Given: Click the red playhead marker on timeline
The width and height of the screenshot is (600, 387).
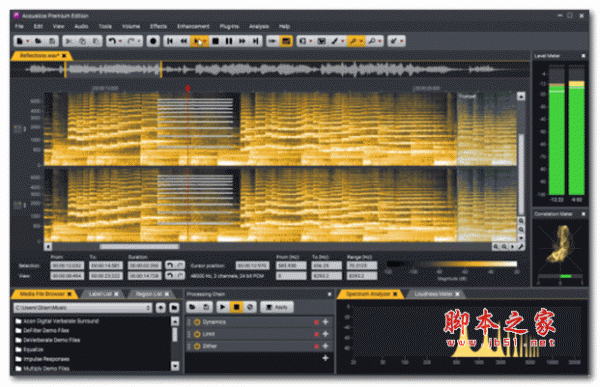Looking at the screenshot, I should (x=188, y=88).
